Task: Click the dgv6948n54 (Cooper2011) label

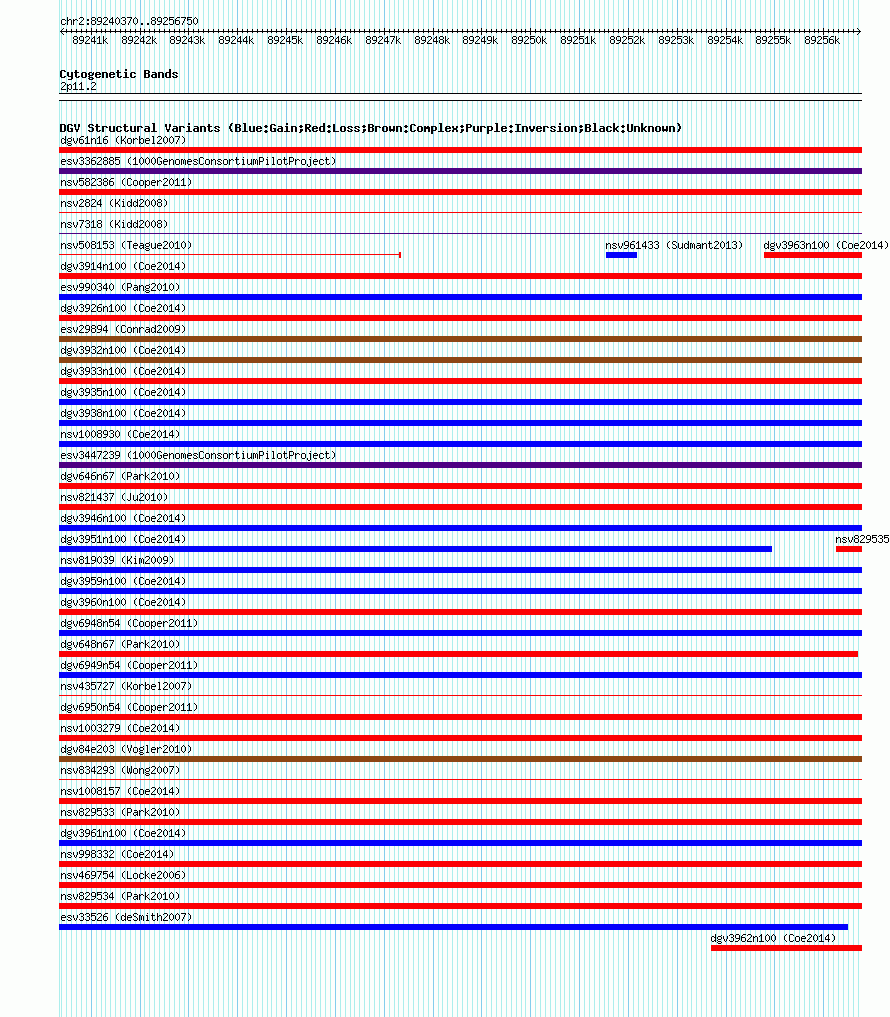Action: [x=129, y=623]
